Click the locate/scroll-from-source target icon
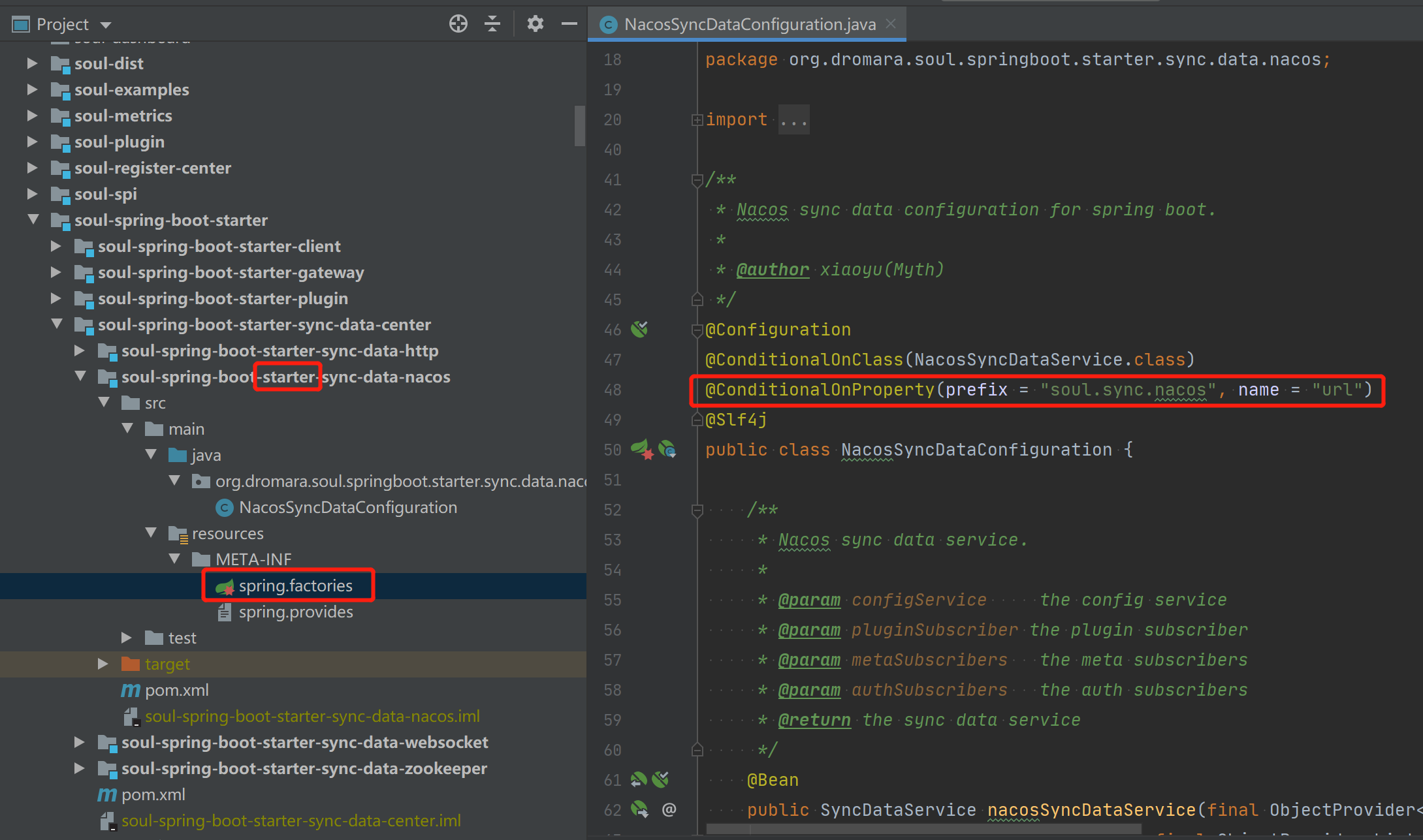This screenshot has width=1423, height=840. (458, 24)
